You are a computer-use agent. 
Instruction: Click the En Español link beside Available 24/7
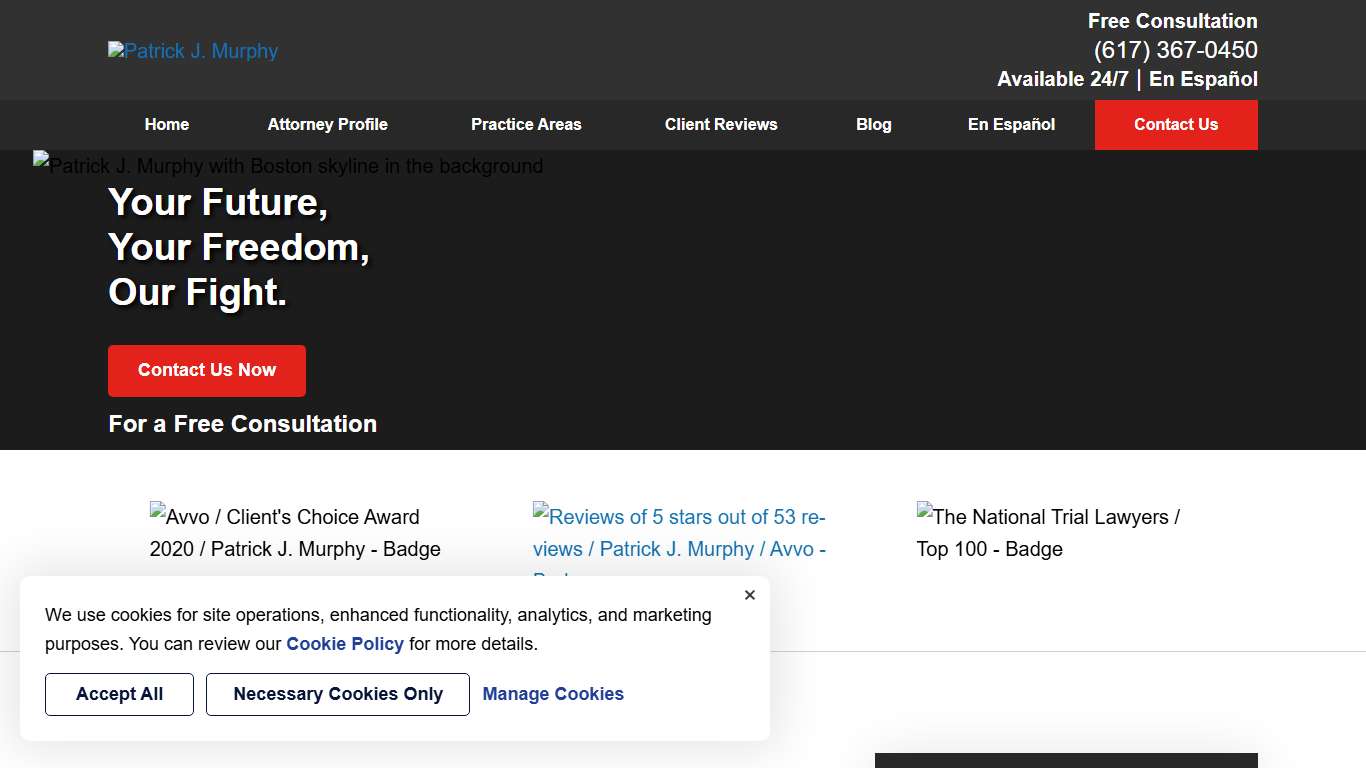pos(1203,79)
